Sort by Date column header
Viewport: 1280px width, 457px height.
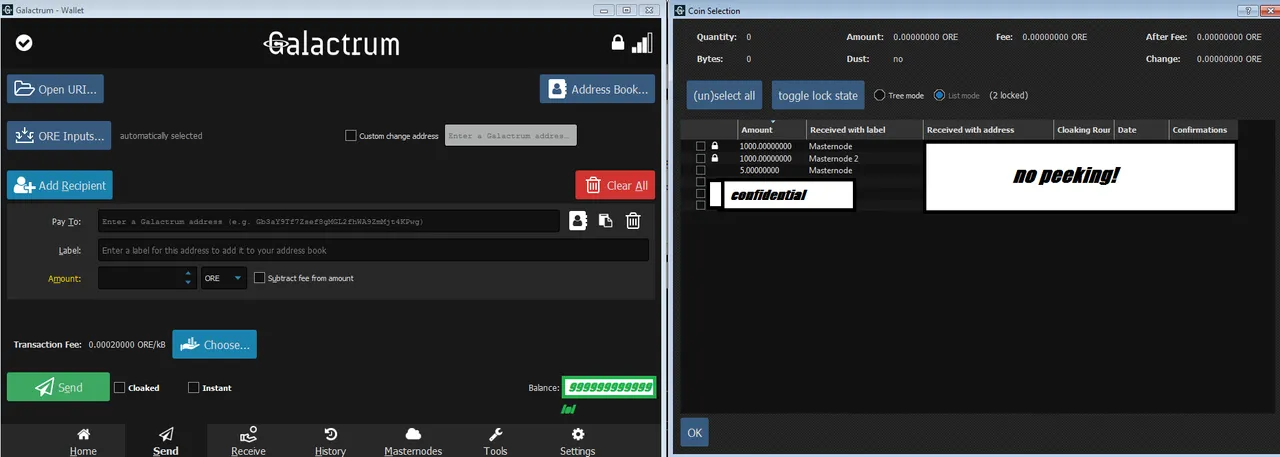tap(1142, 130)
